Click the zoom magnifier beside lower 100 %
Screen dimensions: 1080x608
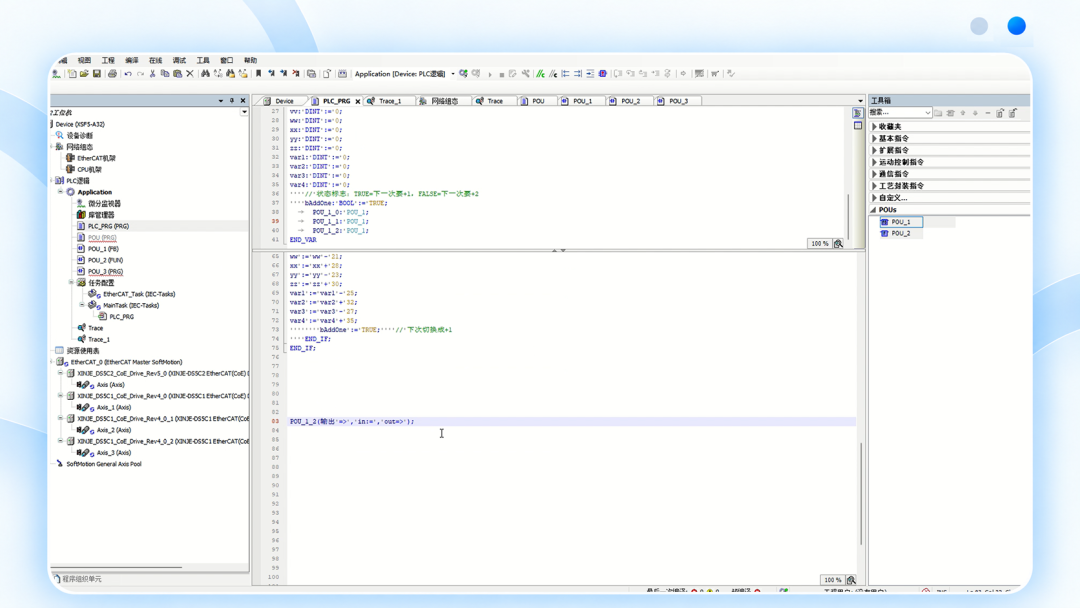pos(851,580)
